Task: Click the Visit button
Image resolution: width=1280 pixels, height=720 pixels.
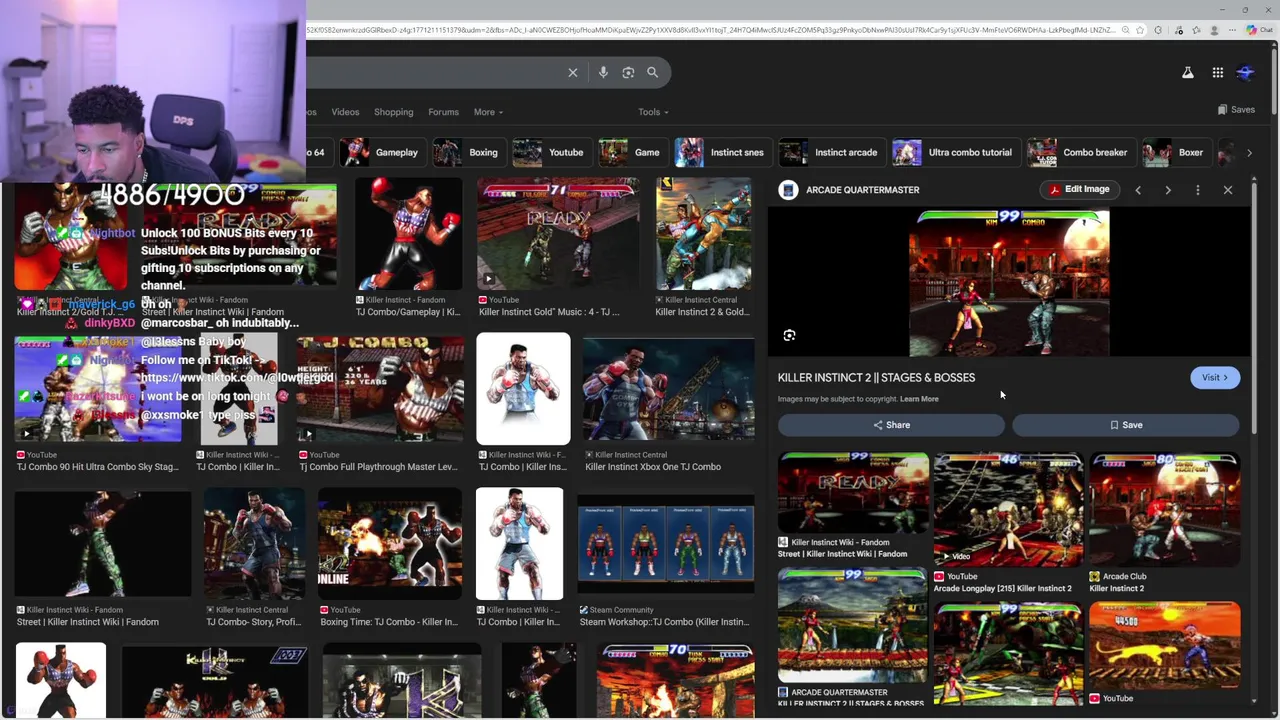Action: (x=1215, y=377)
